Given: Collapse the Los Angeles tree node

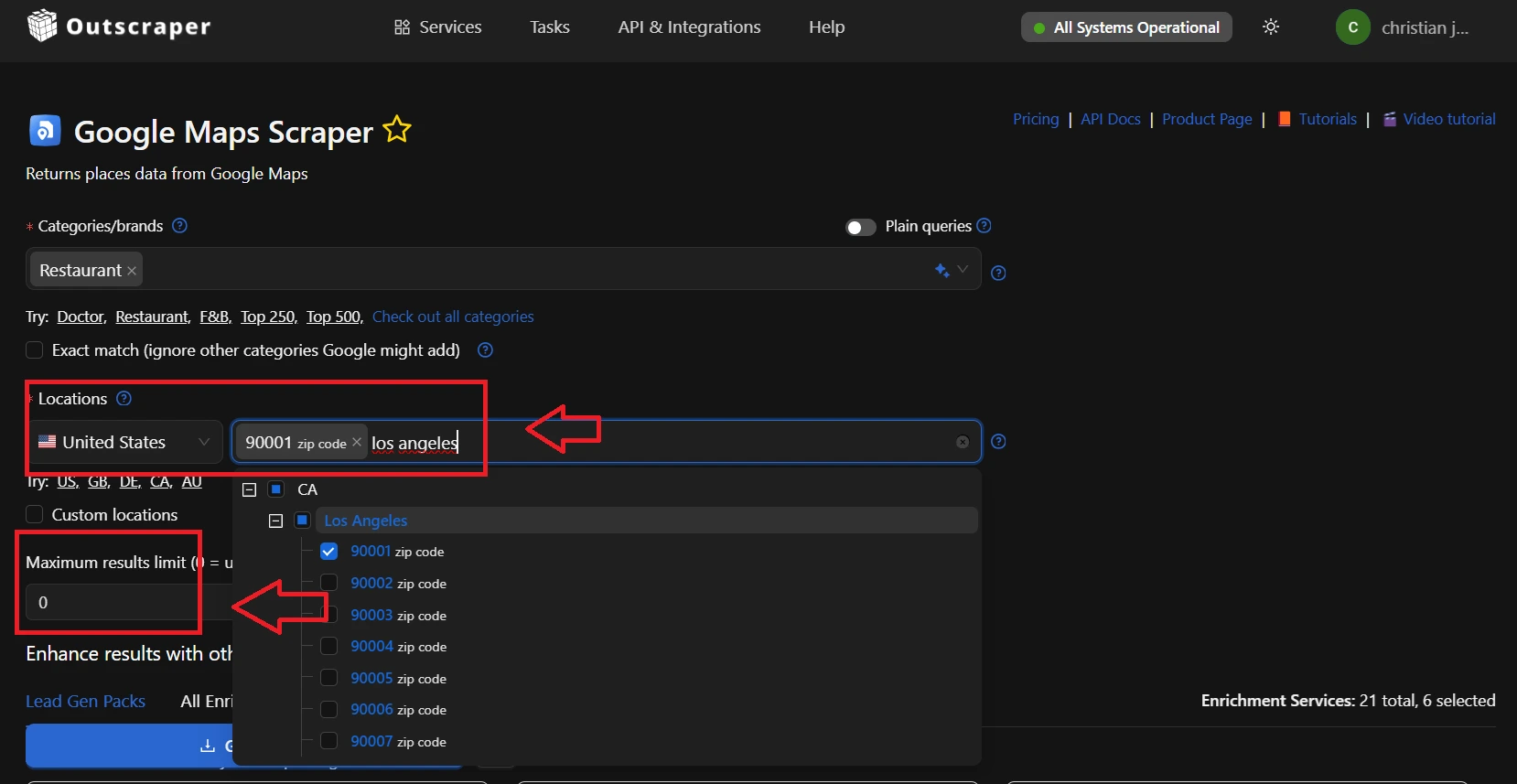Looking at the screenshot, I should click(x=275, y=521).
